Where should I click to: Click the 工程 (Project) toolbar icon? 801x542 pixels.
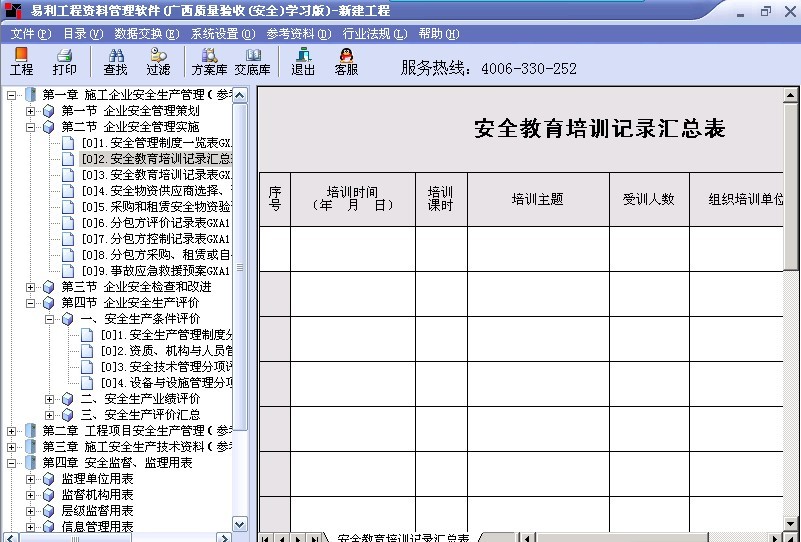[x=21, y=61]
